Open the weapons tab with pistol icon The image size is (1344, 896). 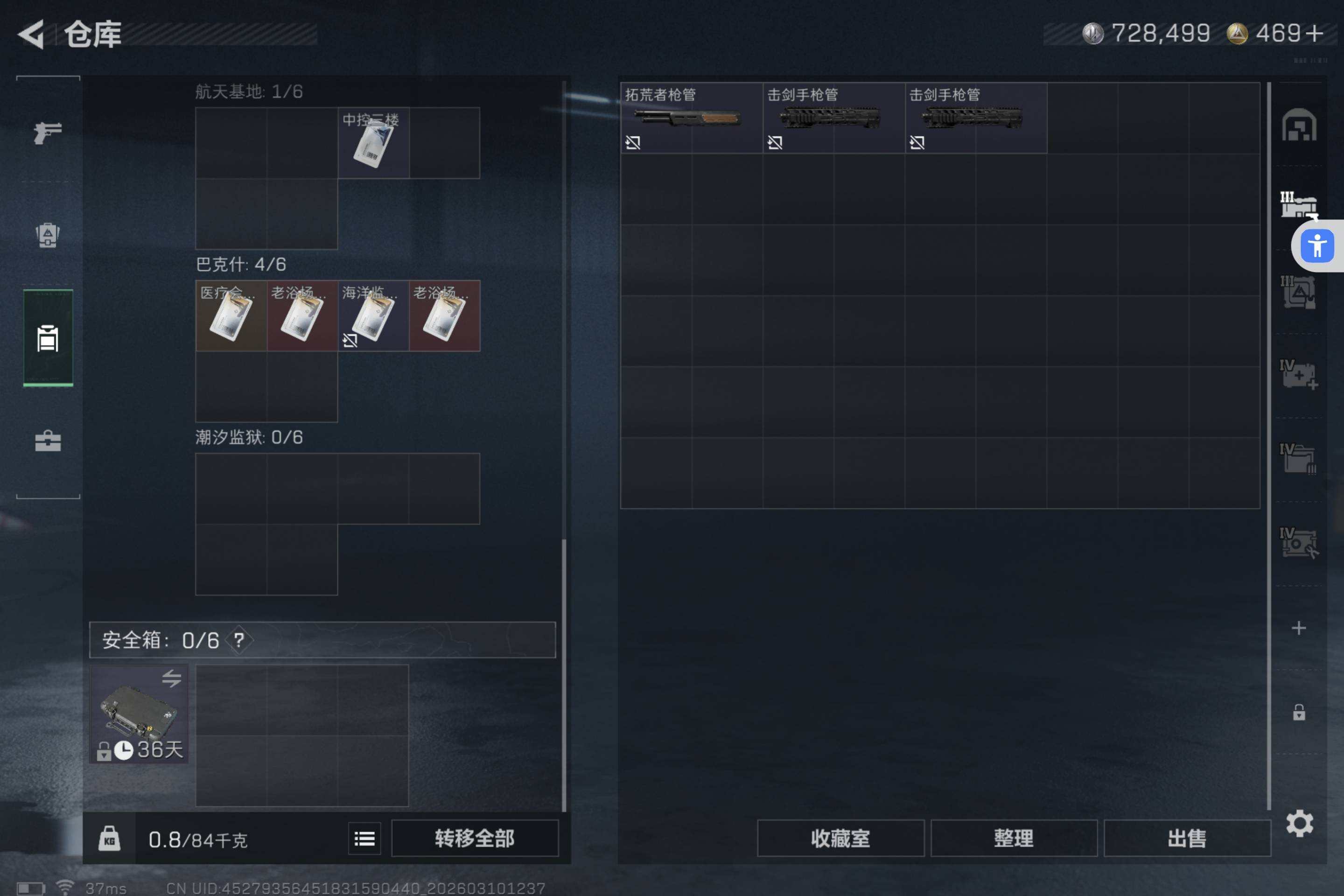(48, 133)
